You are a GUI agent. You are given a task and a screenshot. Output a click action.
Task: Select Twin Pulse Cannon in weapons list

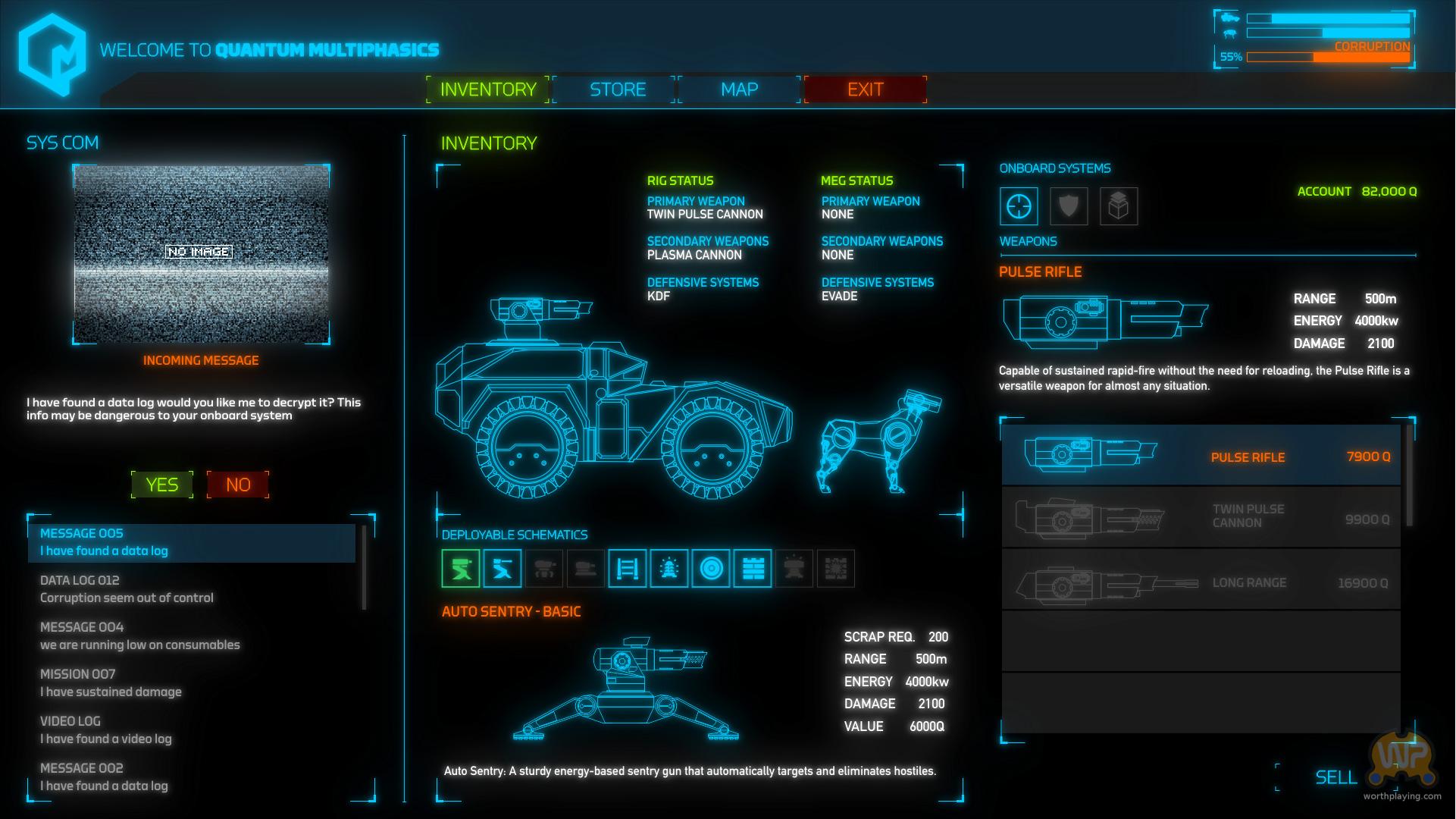pyautogui.click(x=1201, y=518)
